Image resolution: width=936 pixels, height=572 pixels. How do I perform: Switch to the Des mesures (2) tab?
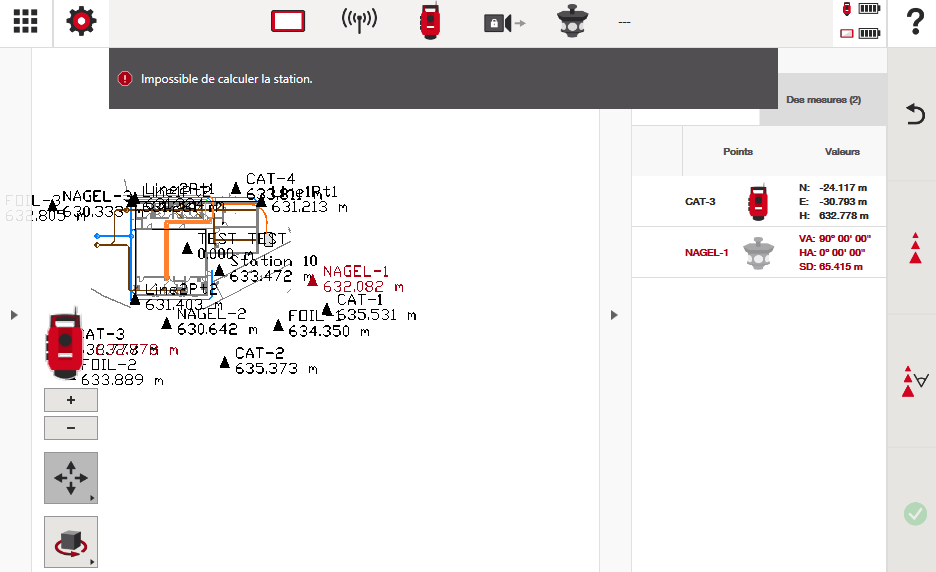(x=823, y=100)
